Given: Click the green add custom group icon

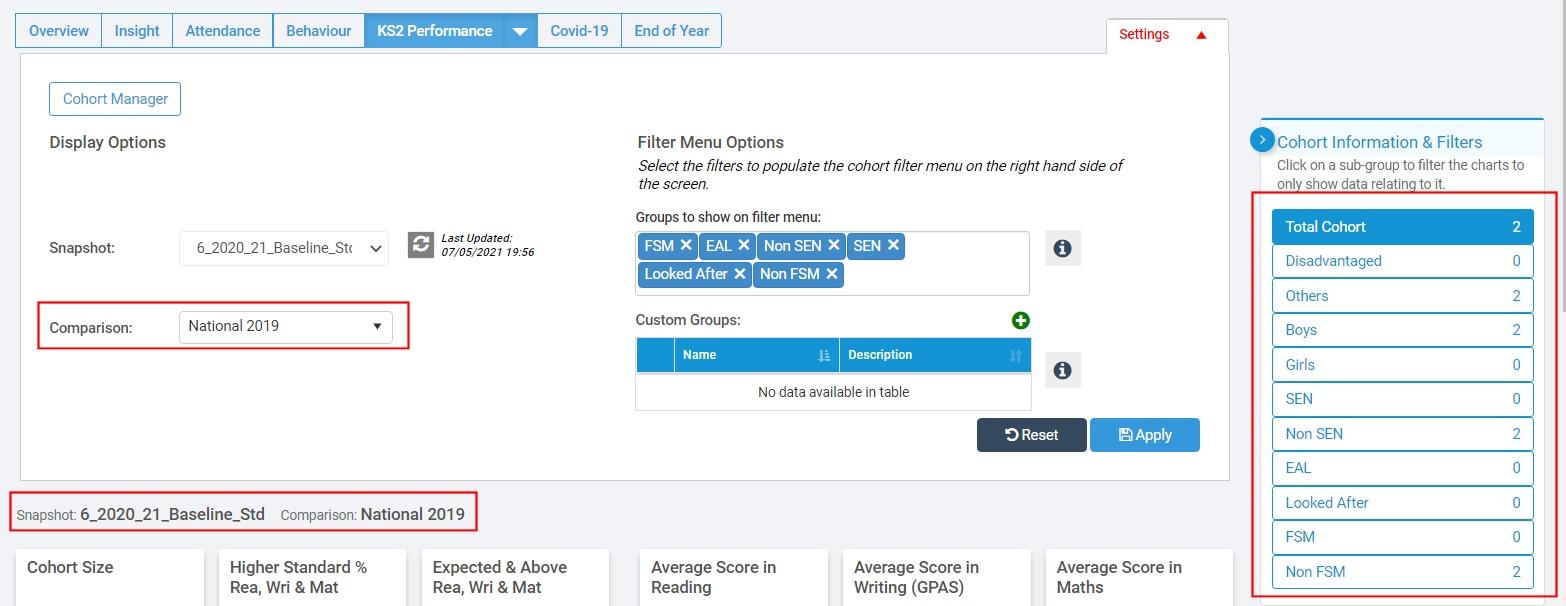Looking at the screenshot, I should click(x=1020, y=321).
